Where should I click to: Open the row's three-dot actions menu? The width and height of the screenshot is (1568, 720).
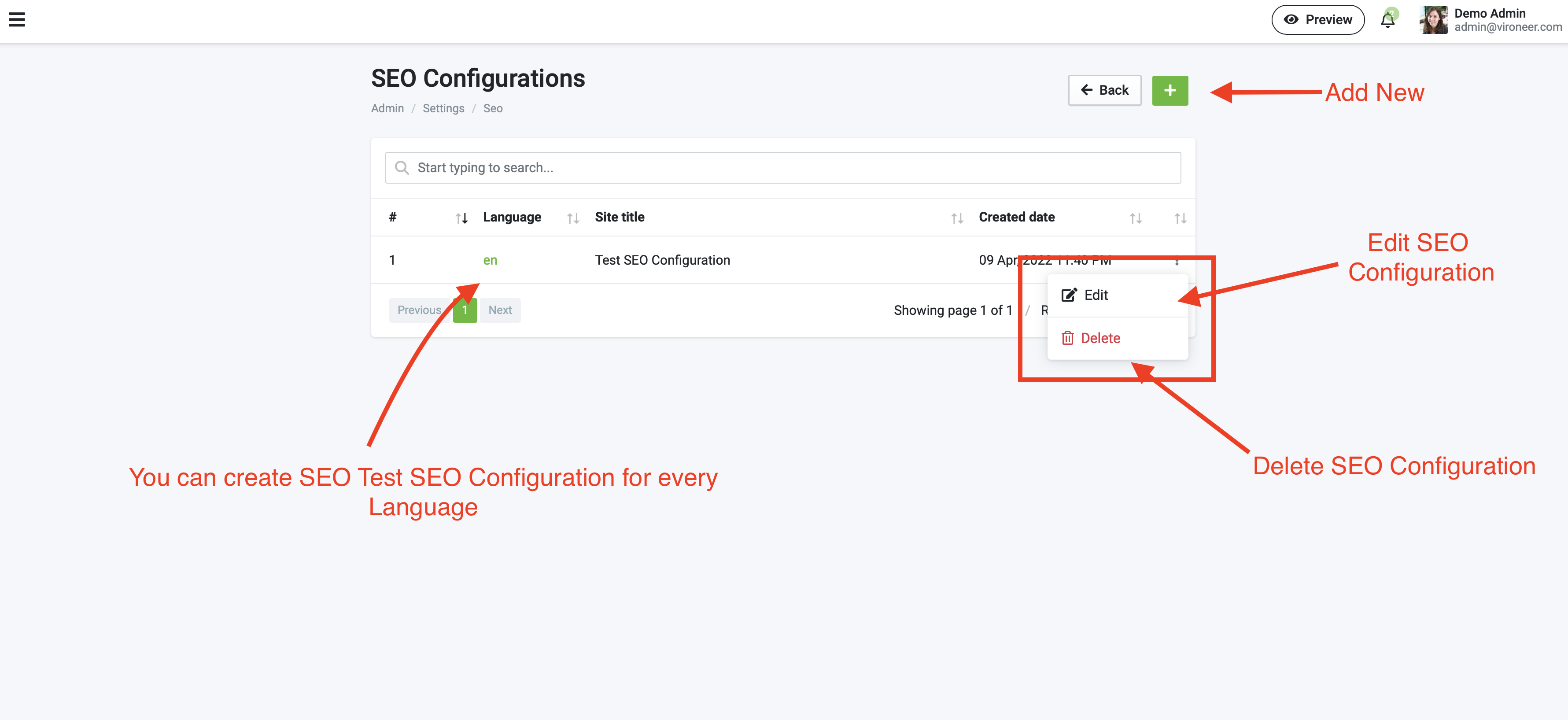[x=1177, y=261]
